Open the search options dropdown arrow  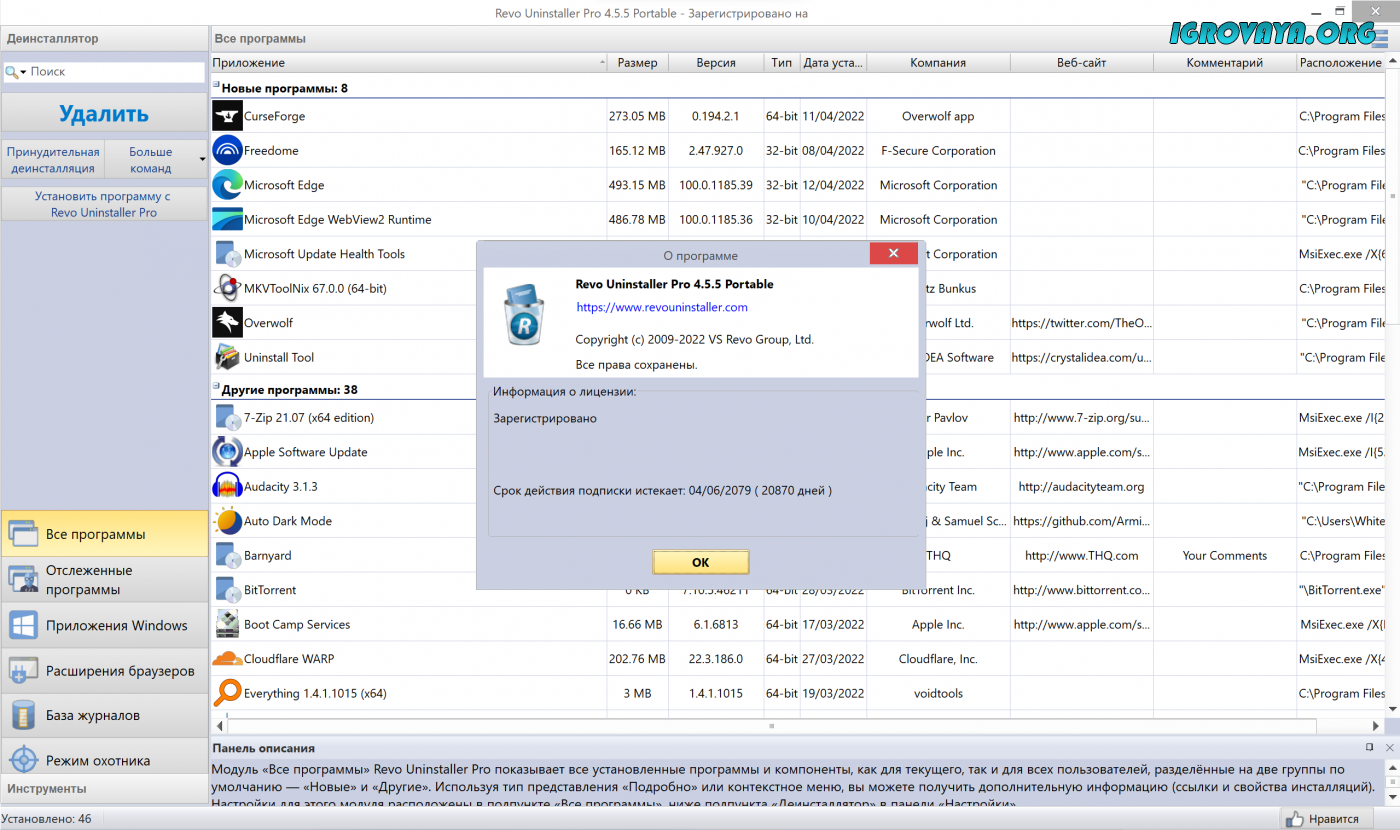tap(23, 73)
